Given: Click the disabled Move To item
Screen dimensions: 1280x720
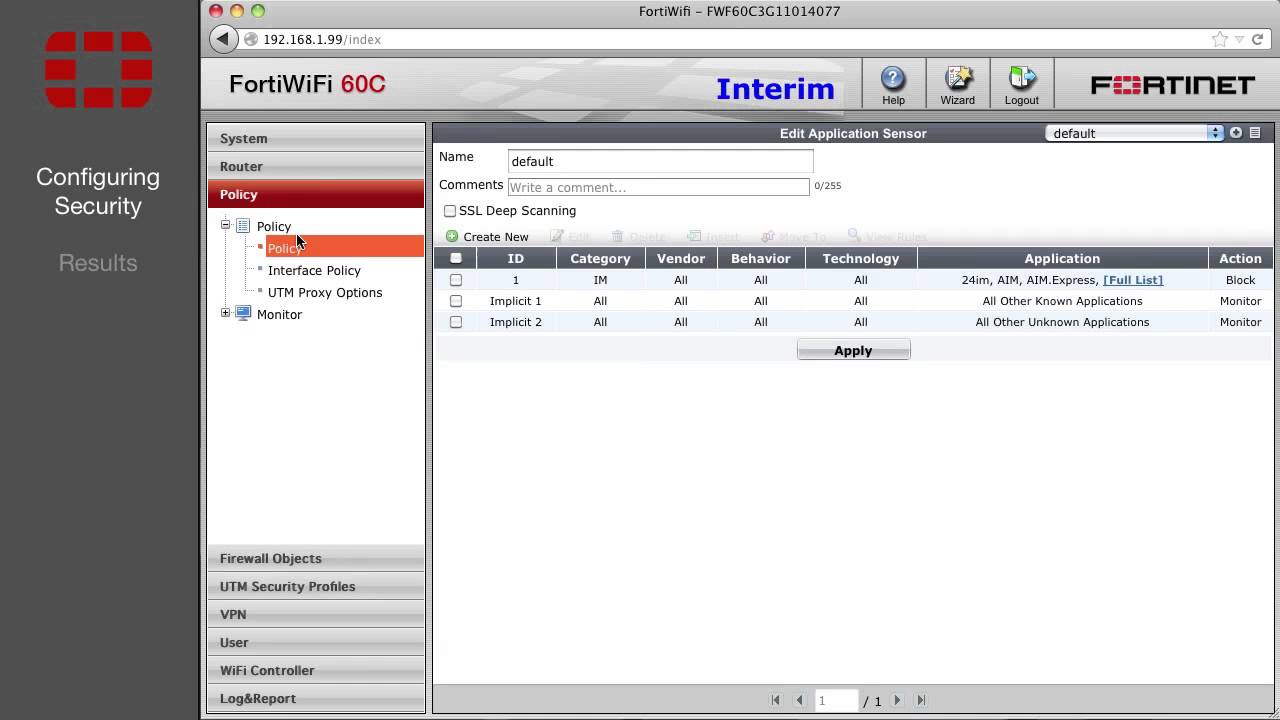Looking at the screenshot, I should point(793,237).
